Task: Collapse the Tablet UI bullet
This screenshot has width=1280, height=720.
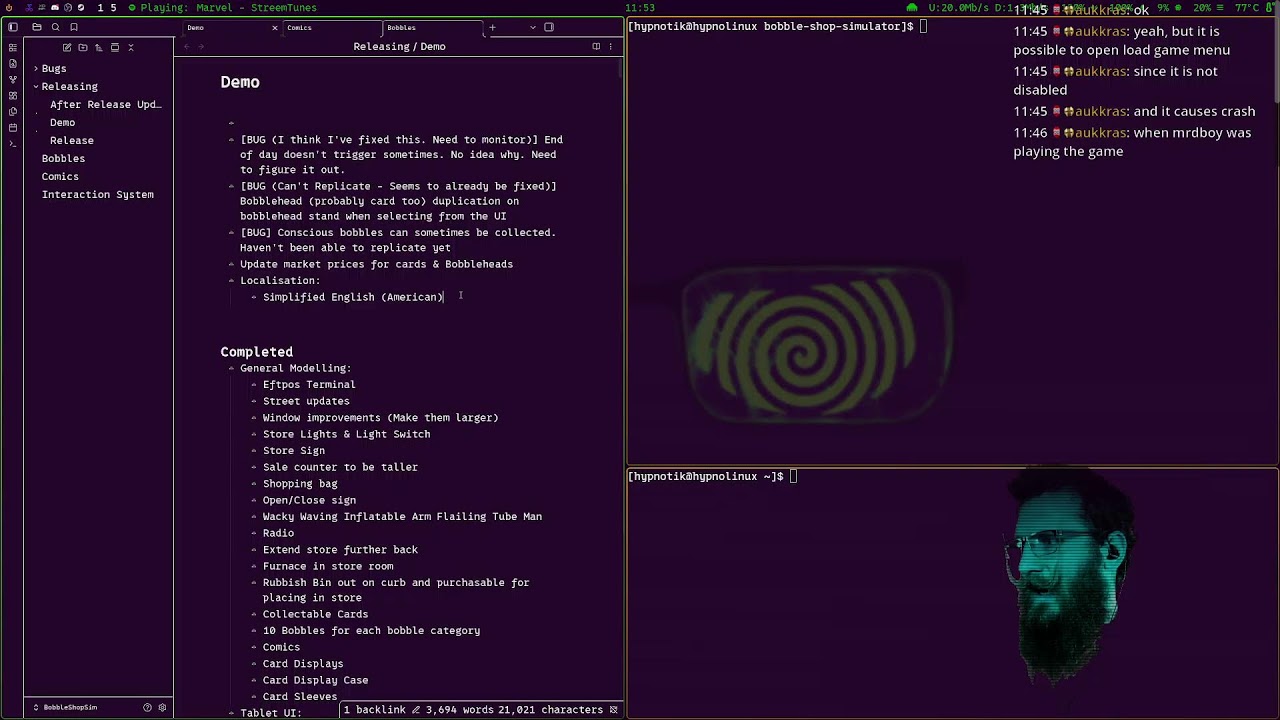Action: point(231,713)
